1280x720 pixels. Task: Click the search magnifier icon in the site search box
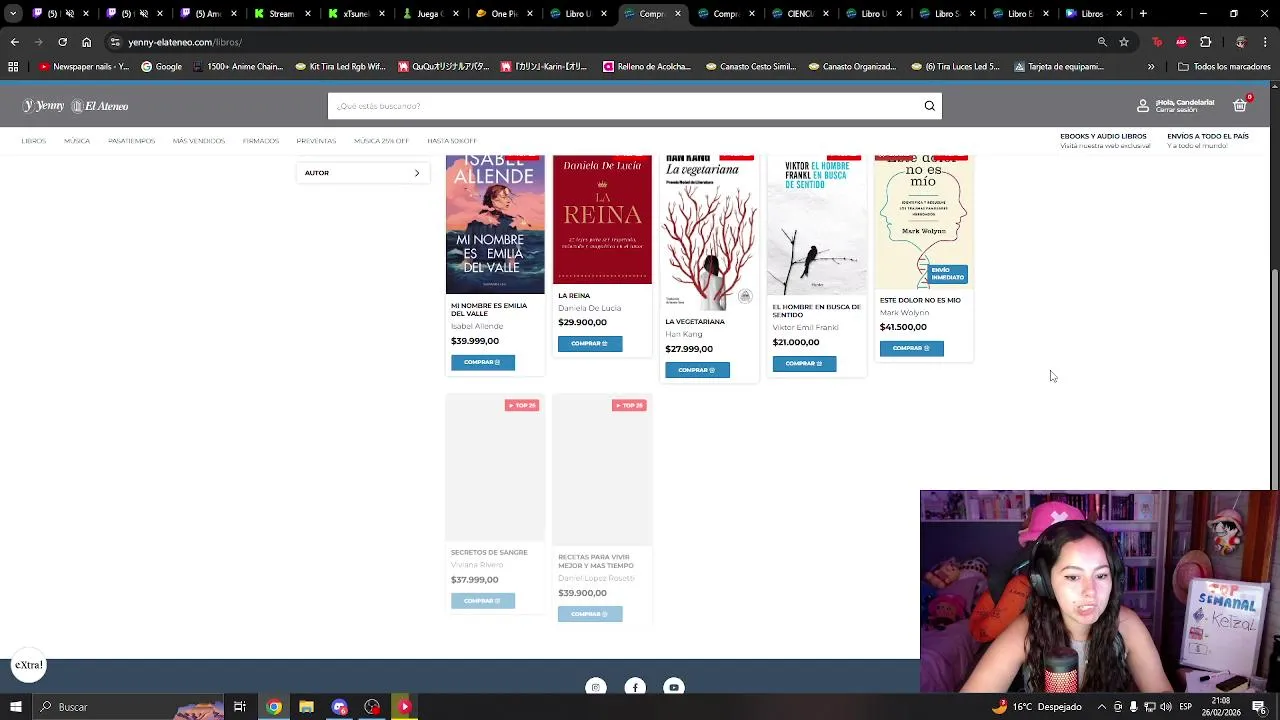pyautogui.click(x=929, y=106)
